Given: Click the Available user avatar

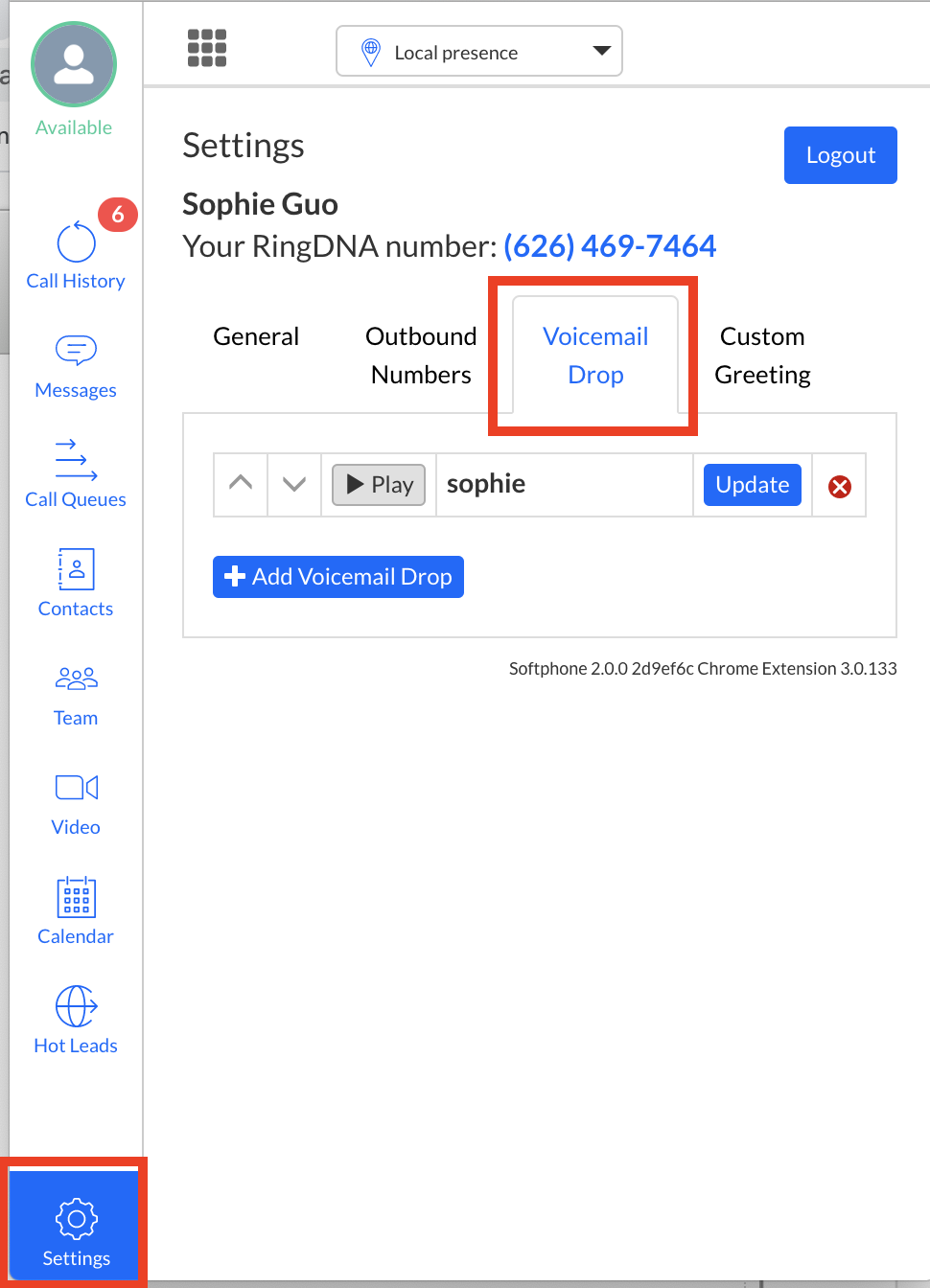Looking at the screenshot, I should (x=74, y=64).
